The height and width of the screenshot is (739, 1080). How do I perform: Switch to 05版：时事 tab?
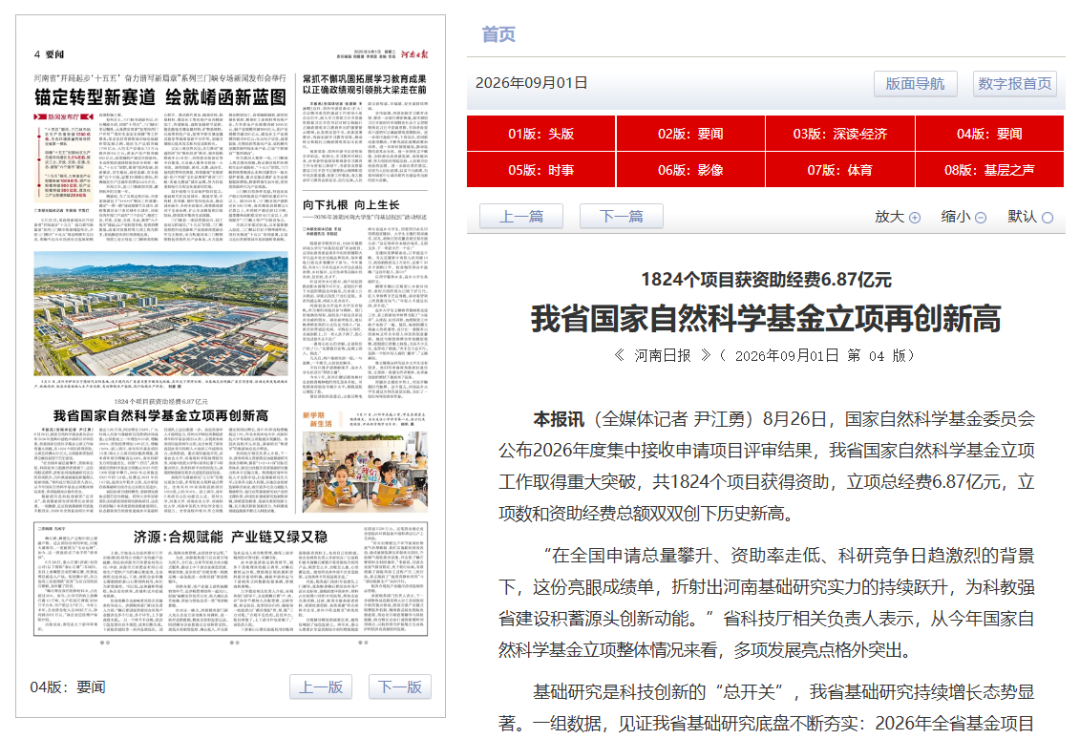click(x=541, y=169)
